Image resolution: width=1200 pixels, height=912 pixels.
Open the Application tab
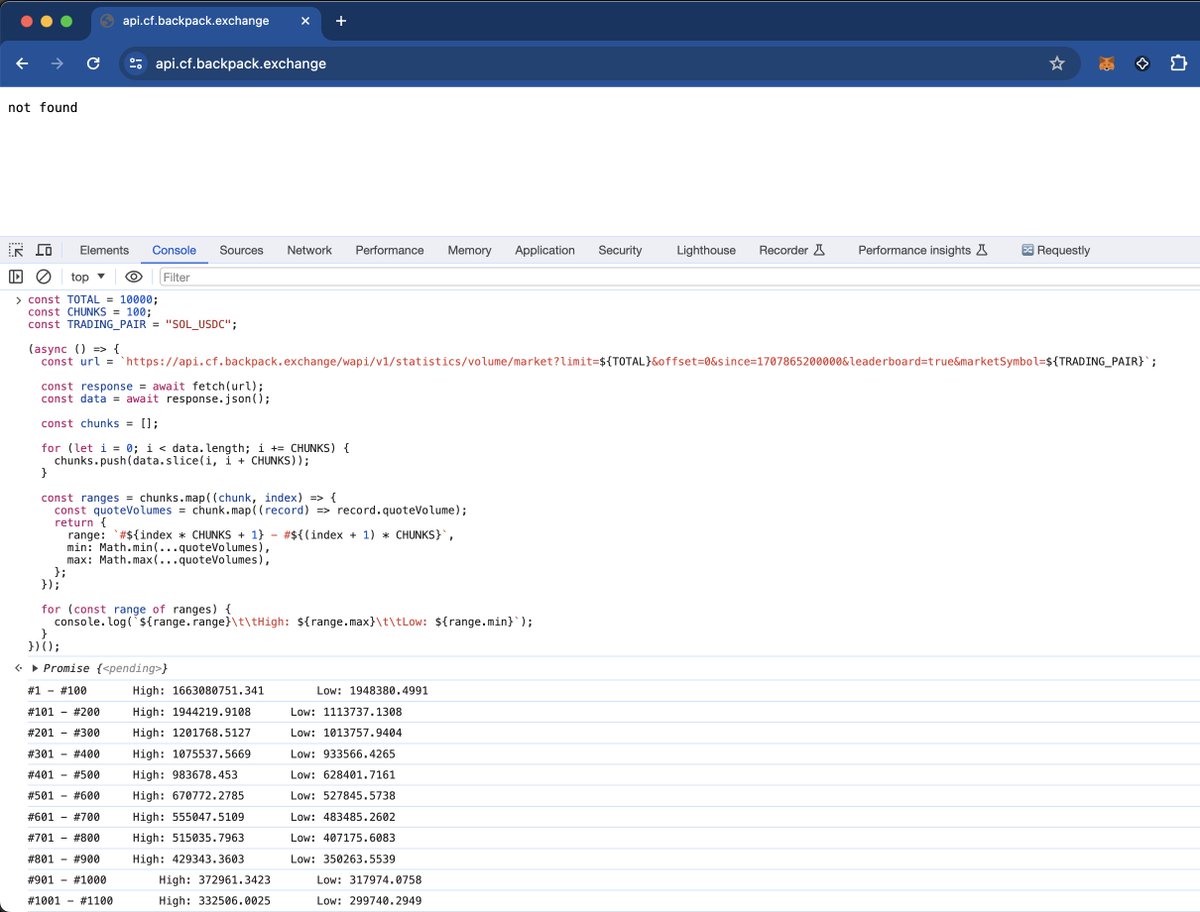click(x=545, y=250)
